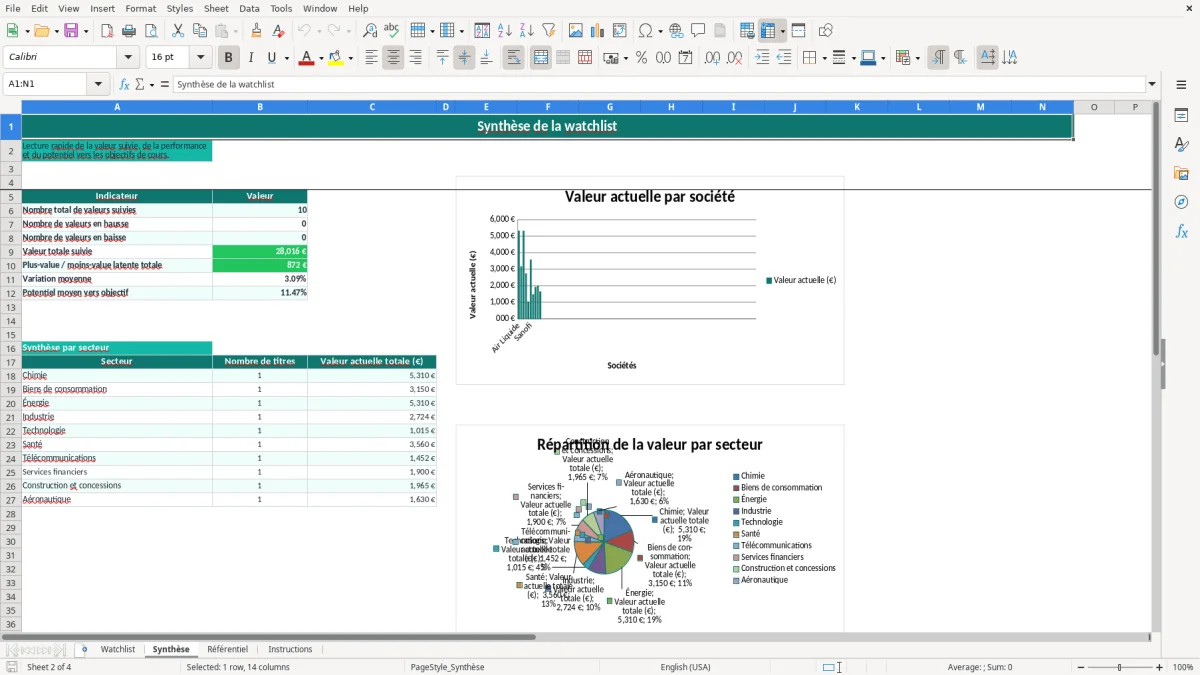Open the Function Wizard fx icon
This screenshot has height=675, width=1200.
[x=124, y=84]
